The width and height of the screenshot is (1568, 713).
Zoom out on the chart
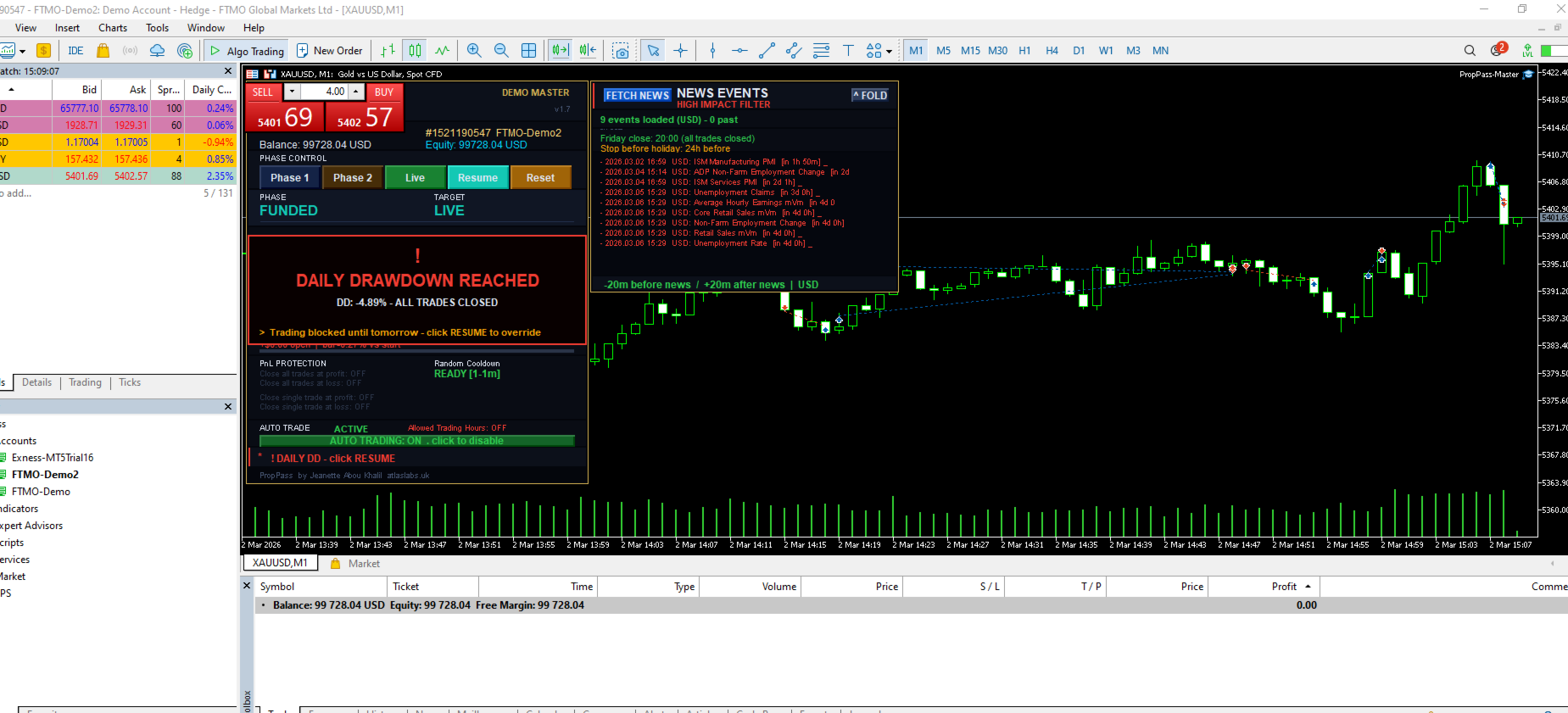[x=501, y=51]
